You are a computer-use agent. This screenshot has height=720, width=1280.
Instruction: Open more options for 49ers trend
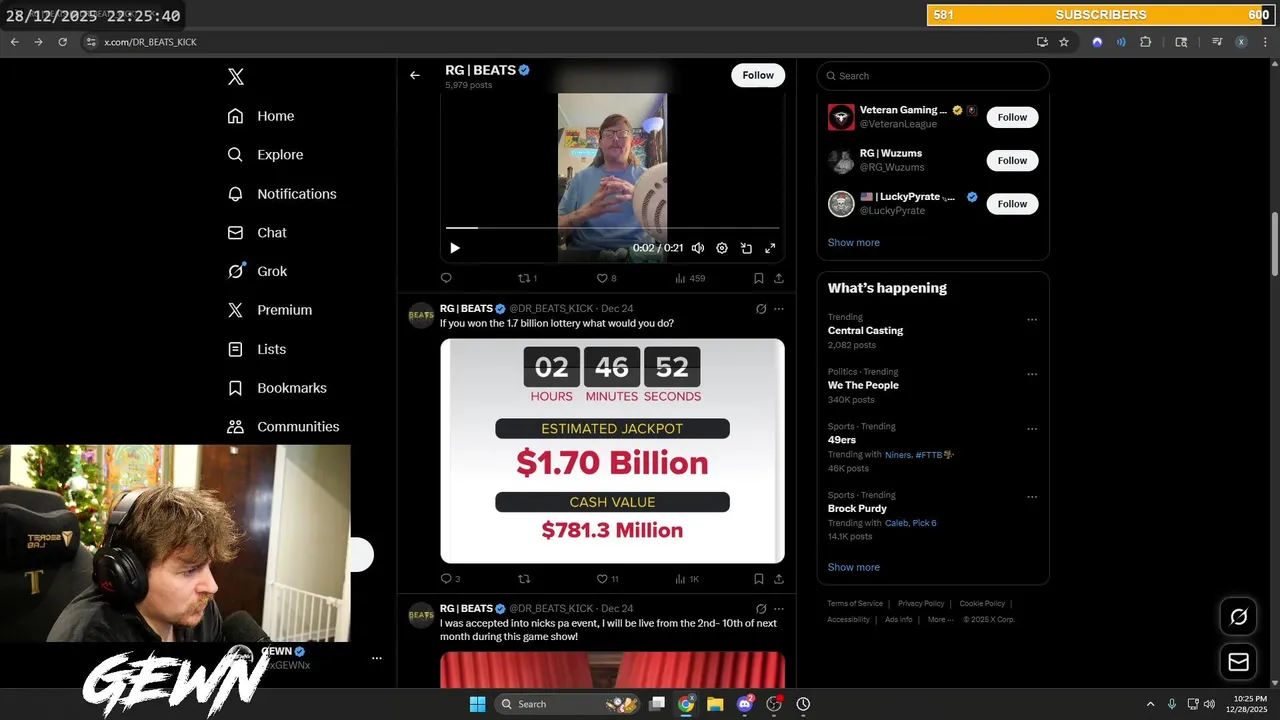click(x=1032, y=430)
